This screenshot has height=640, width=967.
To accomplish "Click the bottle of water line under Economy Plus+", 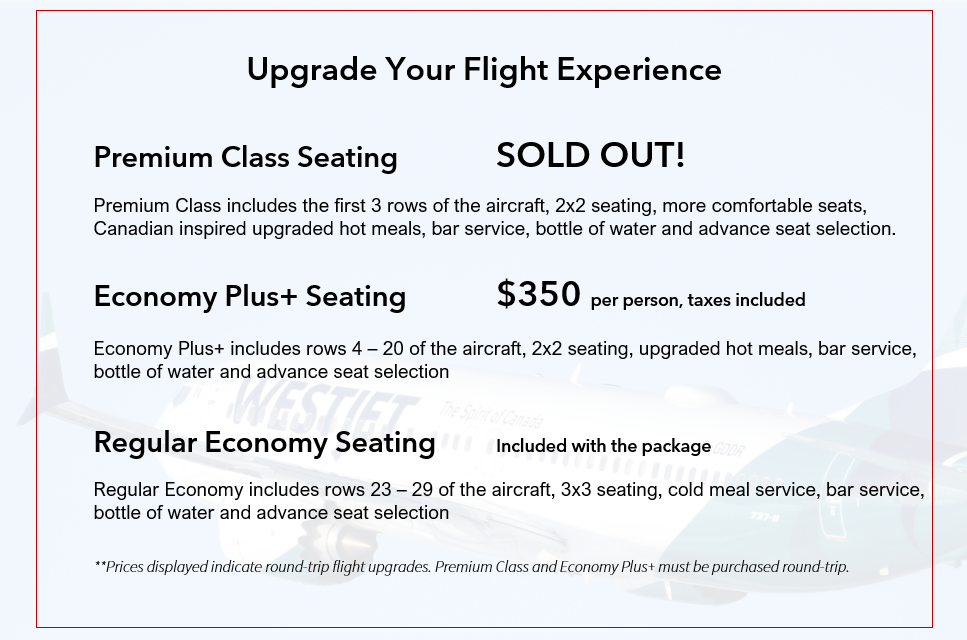I will 271,372.
